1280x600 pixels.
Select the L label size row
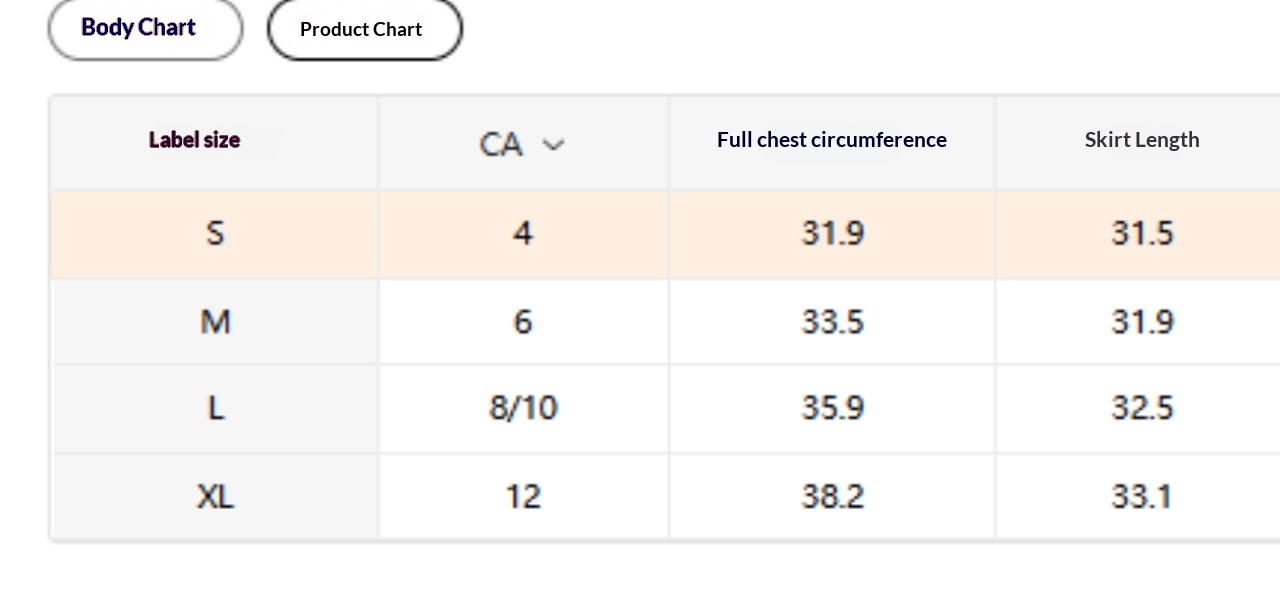(x=215, y=408)
